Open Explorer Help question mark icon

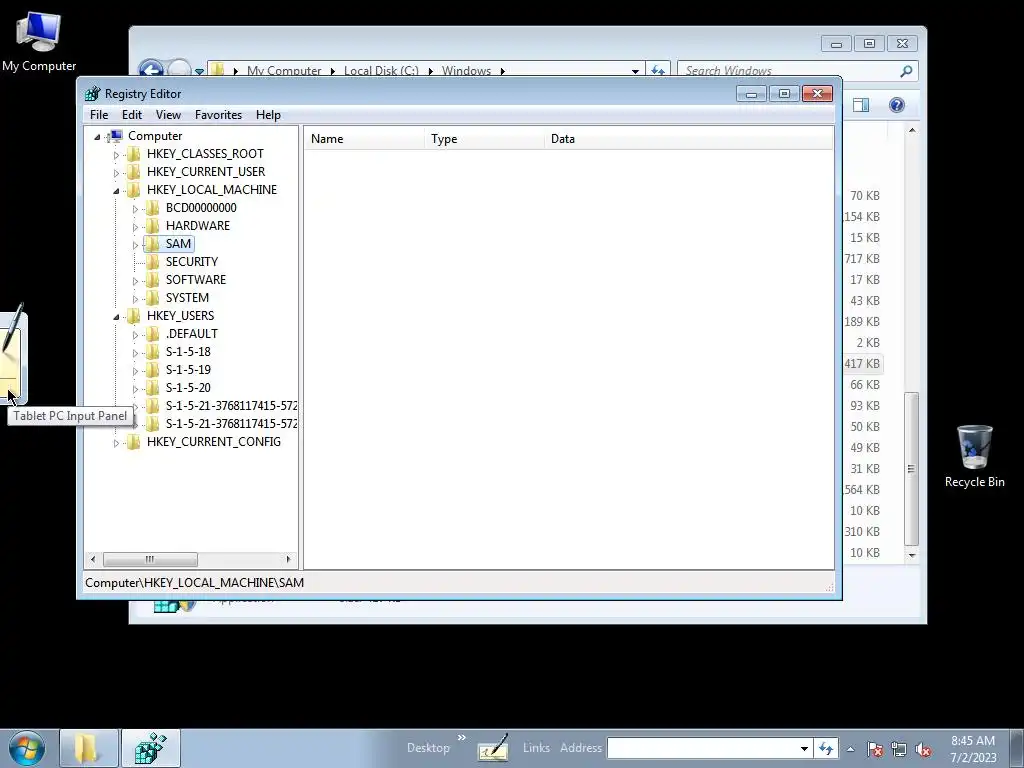897,105
